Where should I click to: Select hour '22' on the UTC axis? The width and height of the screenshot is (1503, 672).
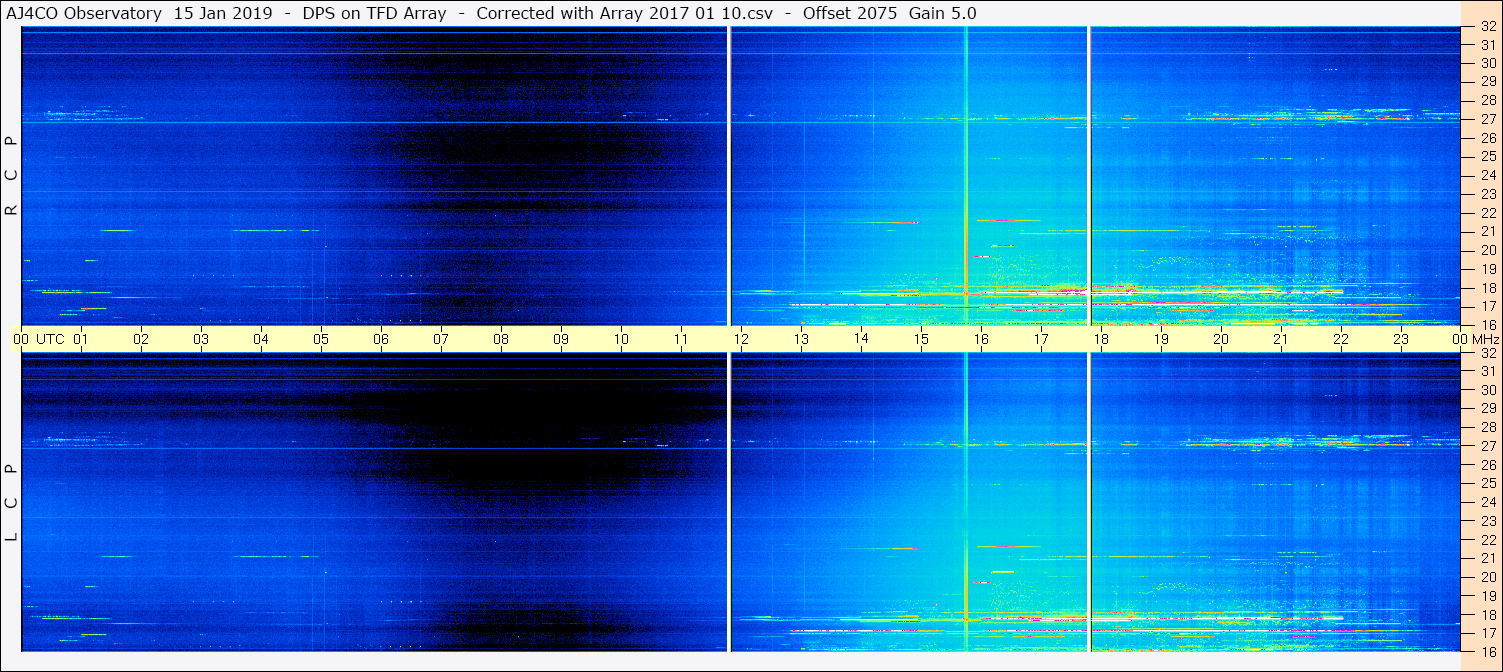point(1341,339)
